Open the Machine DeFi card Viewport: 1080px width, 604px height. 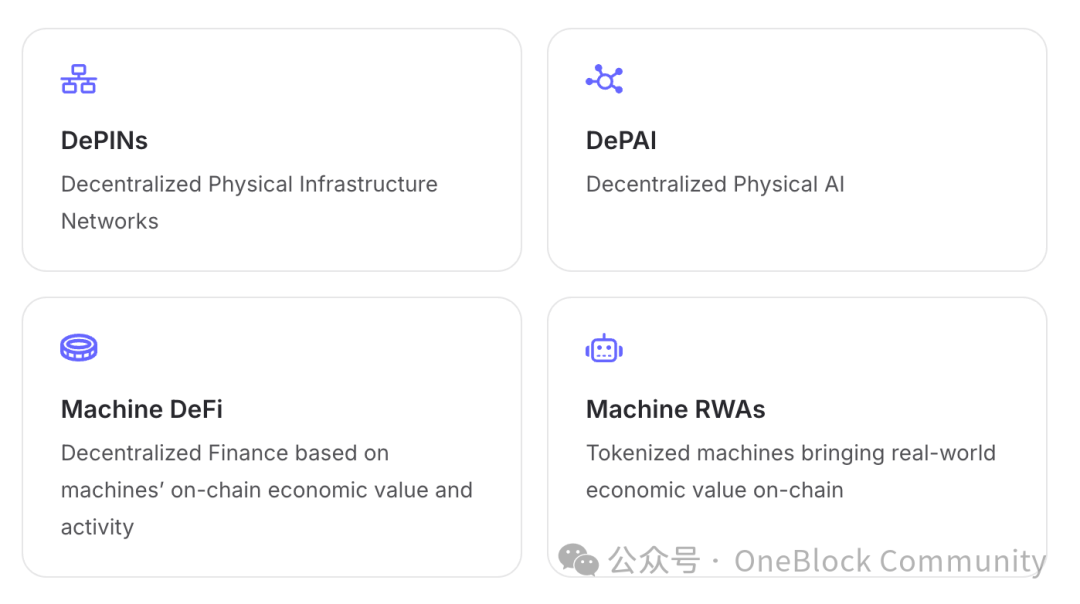click(x=272, y=437)
